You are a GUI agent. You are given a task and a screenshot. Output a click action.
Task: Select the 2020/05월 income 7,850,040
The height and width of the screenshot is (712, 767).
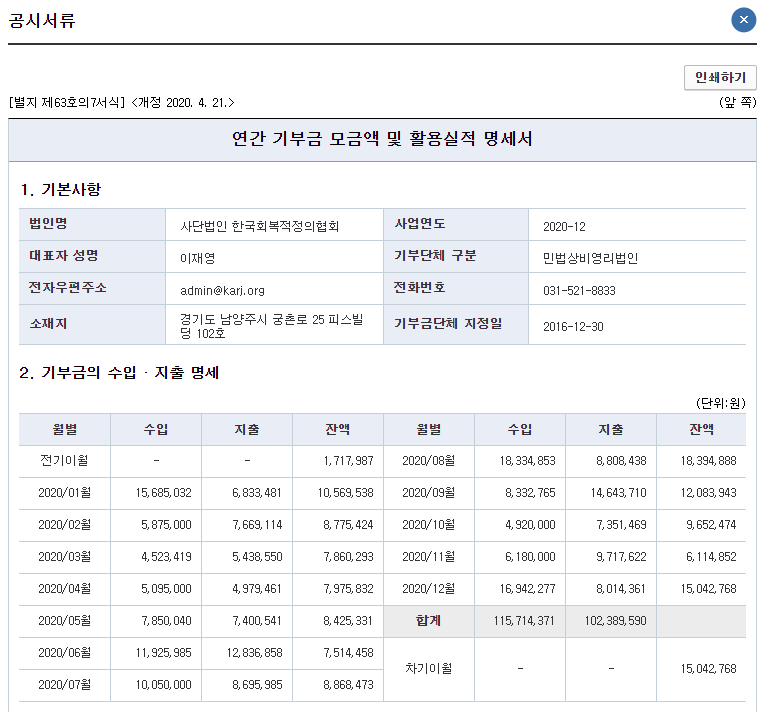tap(166, 621)
